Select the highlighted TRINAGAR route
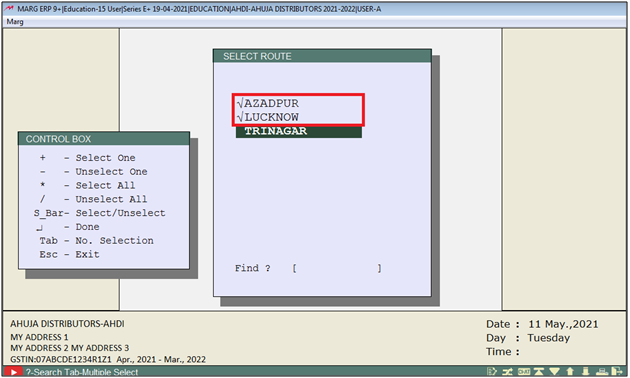This screenshot has width=630, height=378. [299, 131]
